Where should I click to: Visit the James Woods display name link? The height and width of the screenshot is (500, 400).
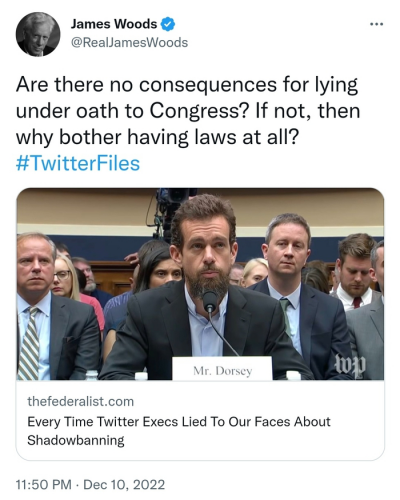(x=114, y=24)
